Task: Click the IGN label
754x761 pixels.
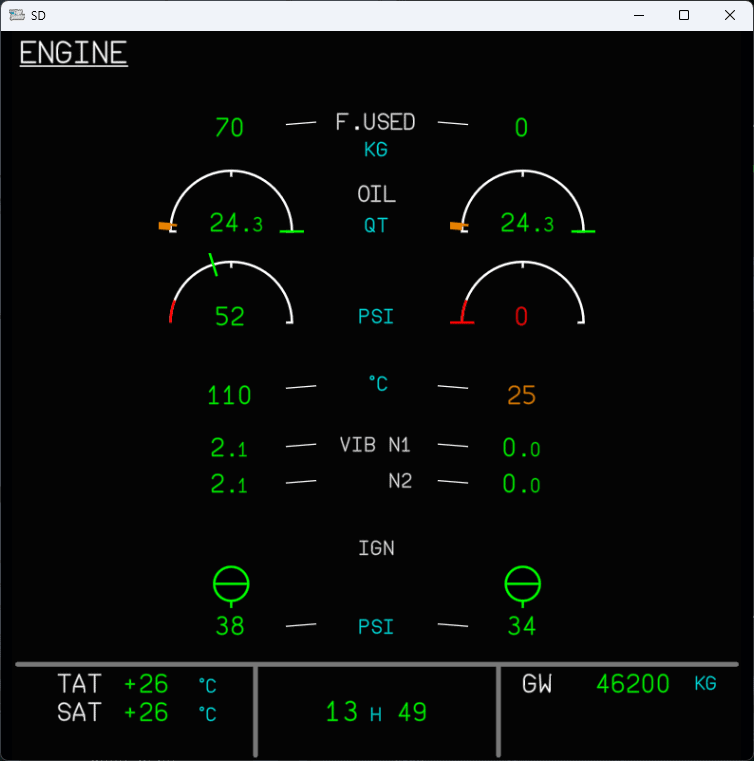Action: pos(376,548)
